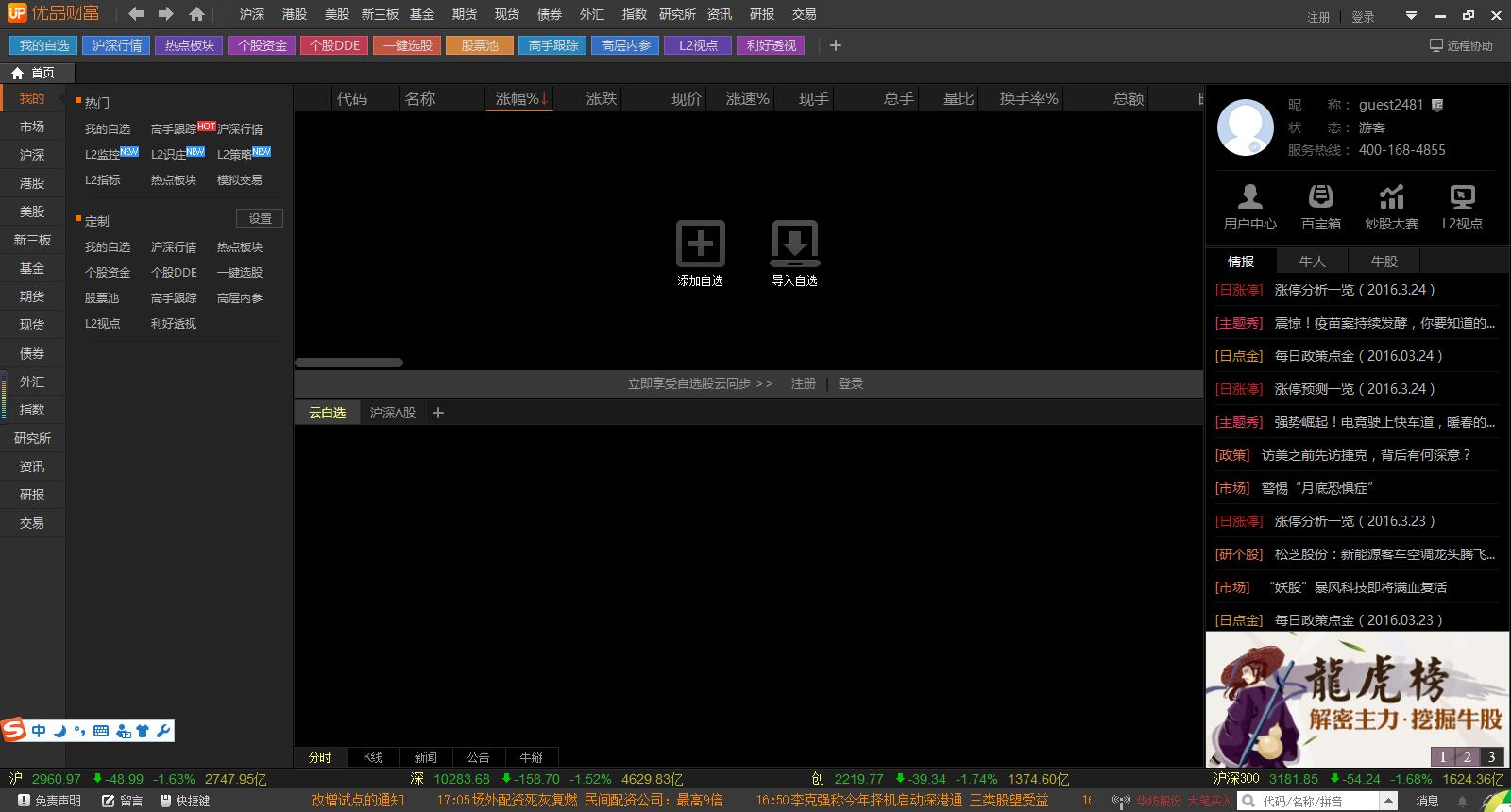Select the 公告 tab

479,757
